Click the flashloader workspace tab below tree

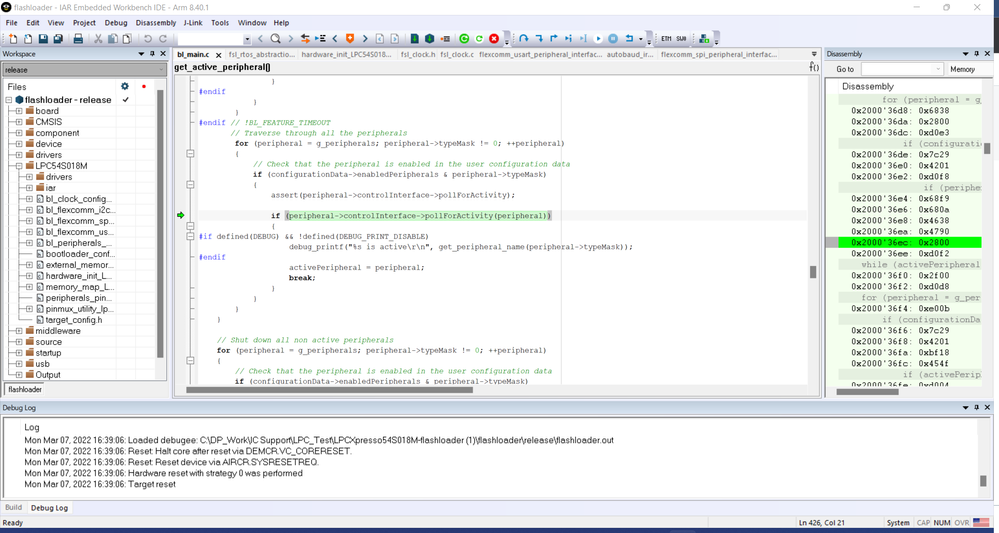(25, 389)
